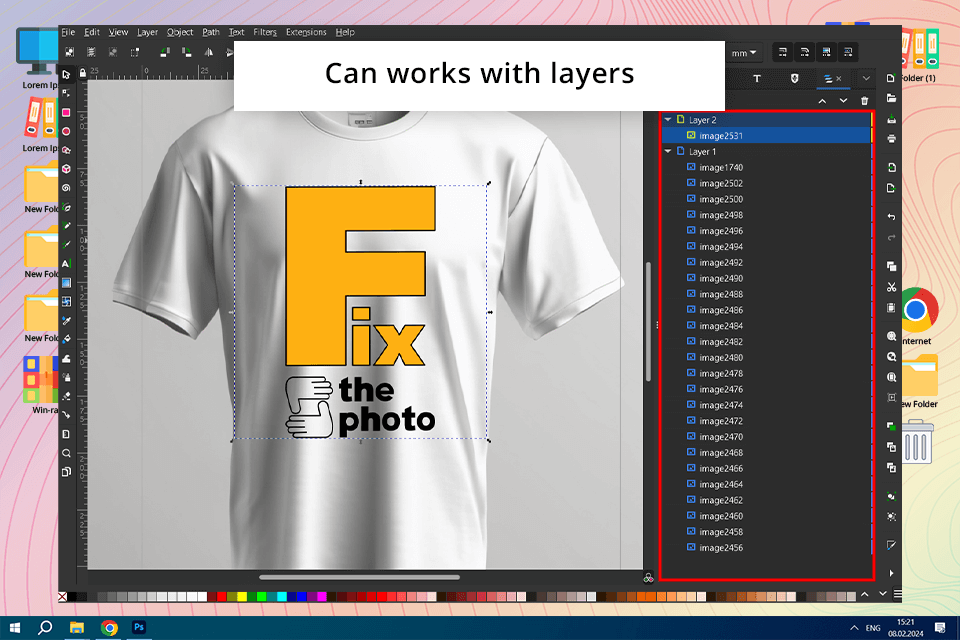Switch to Text and Font panel tab
This screenshot has width=960, height=640.
pyautogui.click(x=757, y=78)
